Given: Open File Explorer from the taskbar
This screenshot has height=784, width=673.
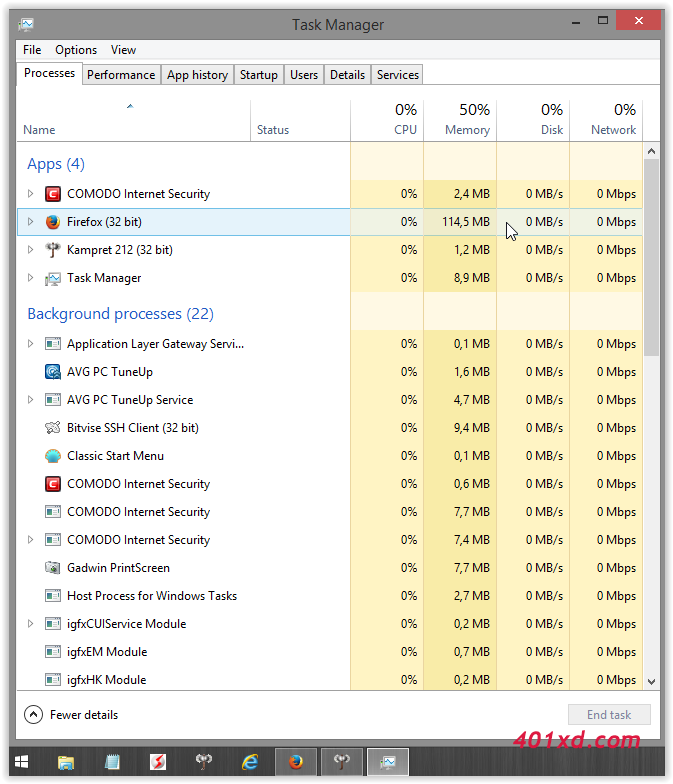Looking at the screenshot, I should (66, 762).
